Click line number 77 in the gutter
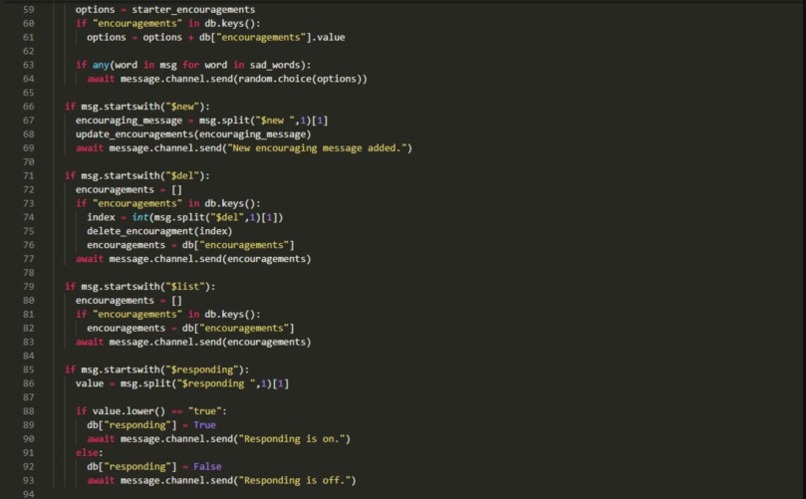This screenshot has width=806, height=499. coord(28,259)
